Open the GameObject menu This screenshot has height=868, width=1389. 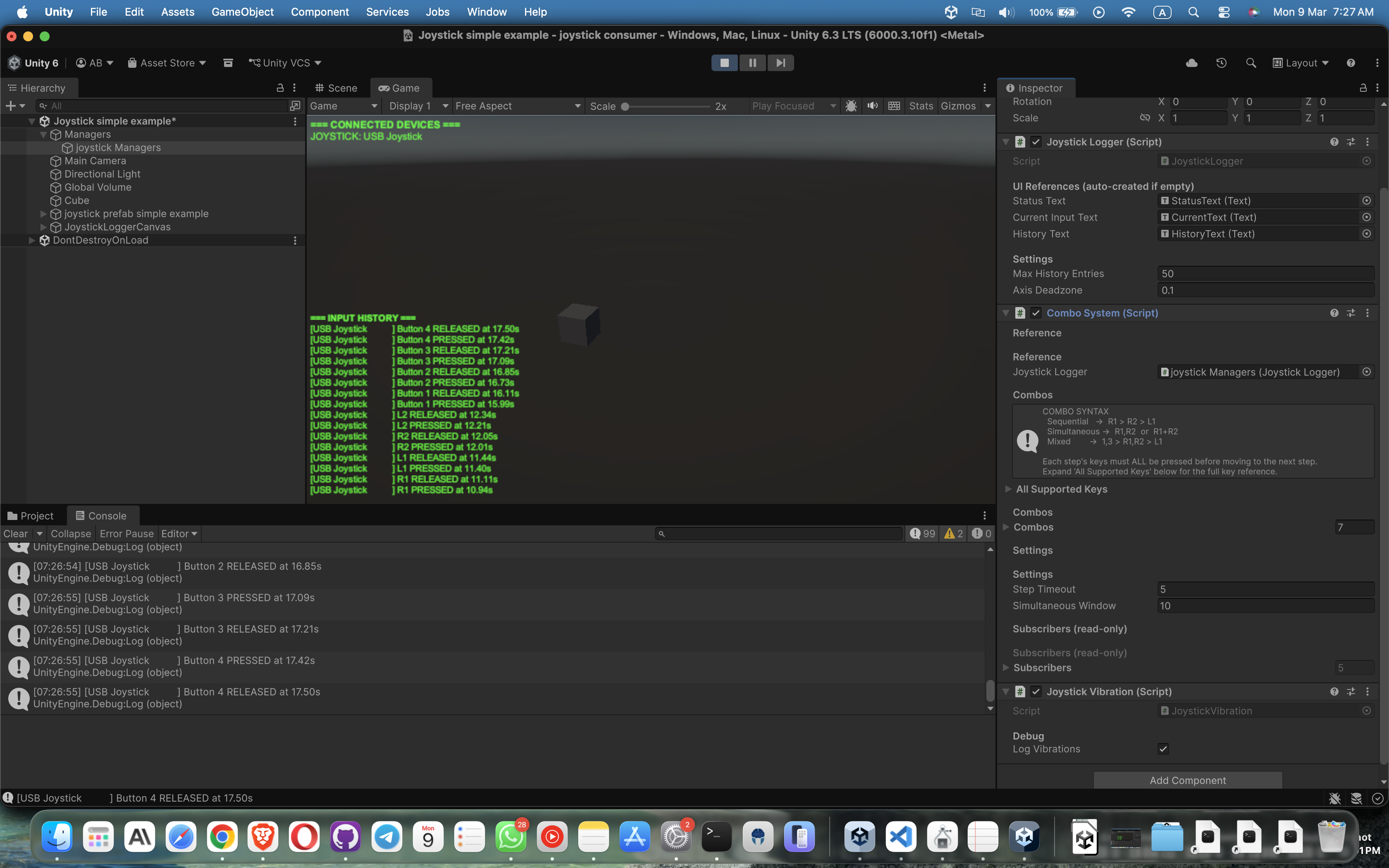(242, 12)
